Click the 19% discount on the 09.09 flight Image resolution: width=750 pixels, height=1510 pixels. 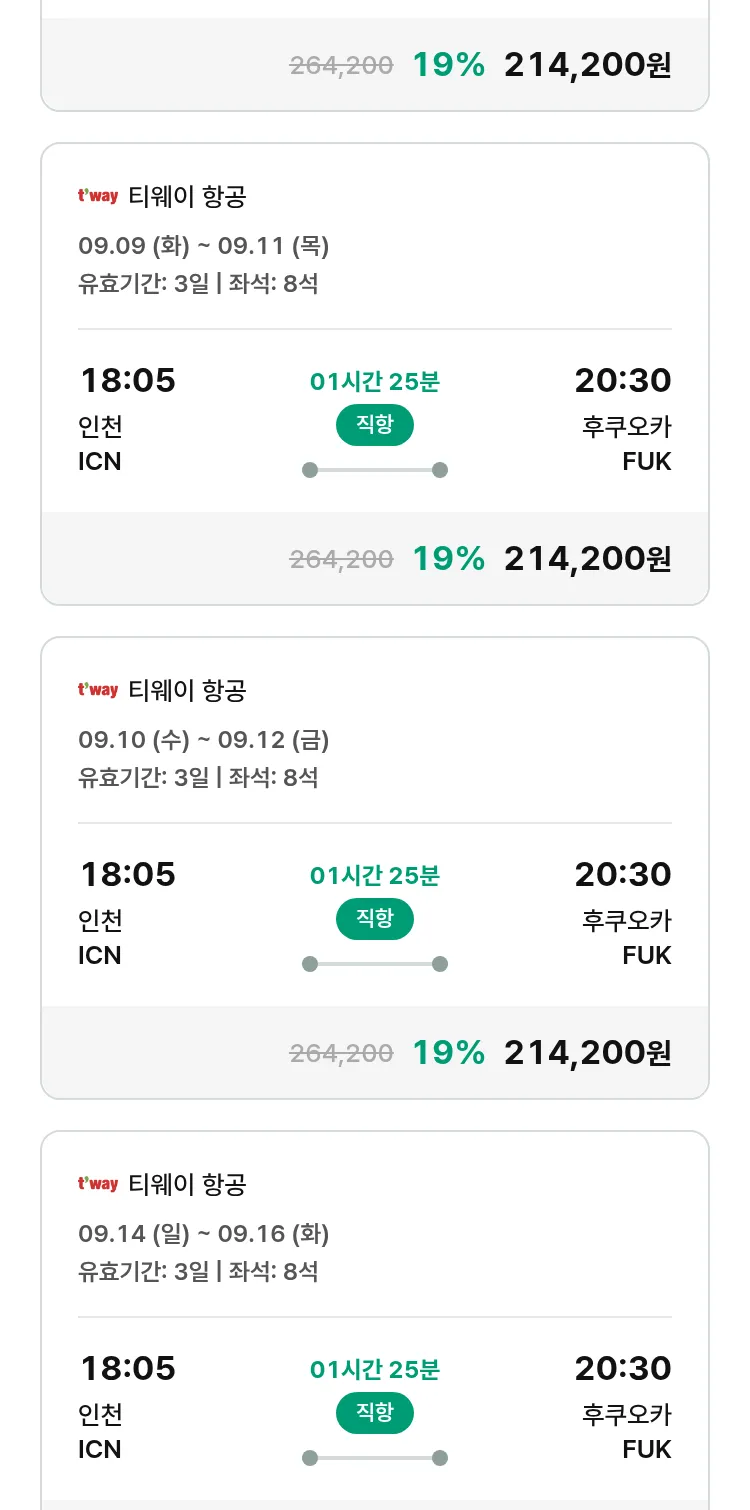click(x=449, y=559)
